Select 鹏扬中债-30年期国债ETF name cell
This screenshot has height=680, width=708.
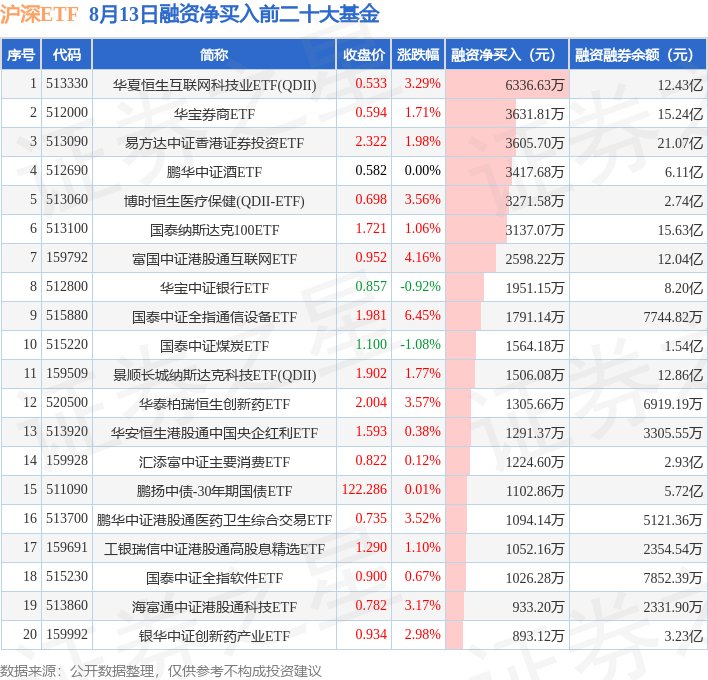214,490
